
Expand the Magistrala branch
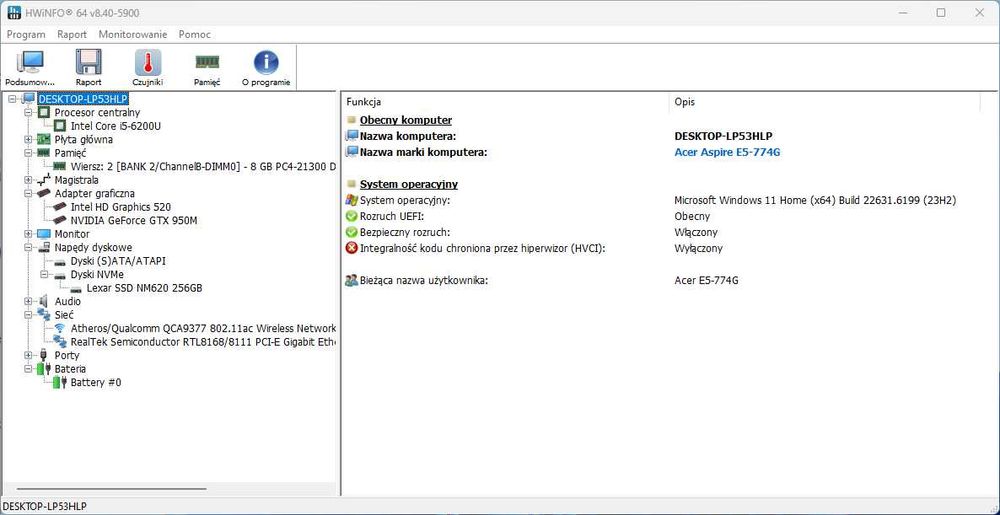pyautogui.click(x=28, y=180)
